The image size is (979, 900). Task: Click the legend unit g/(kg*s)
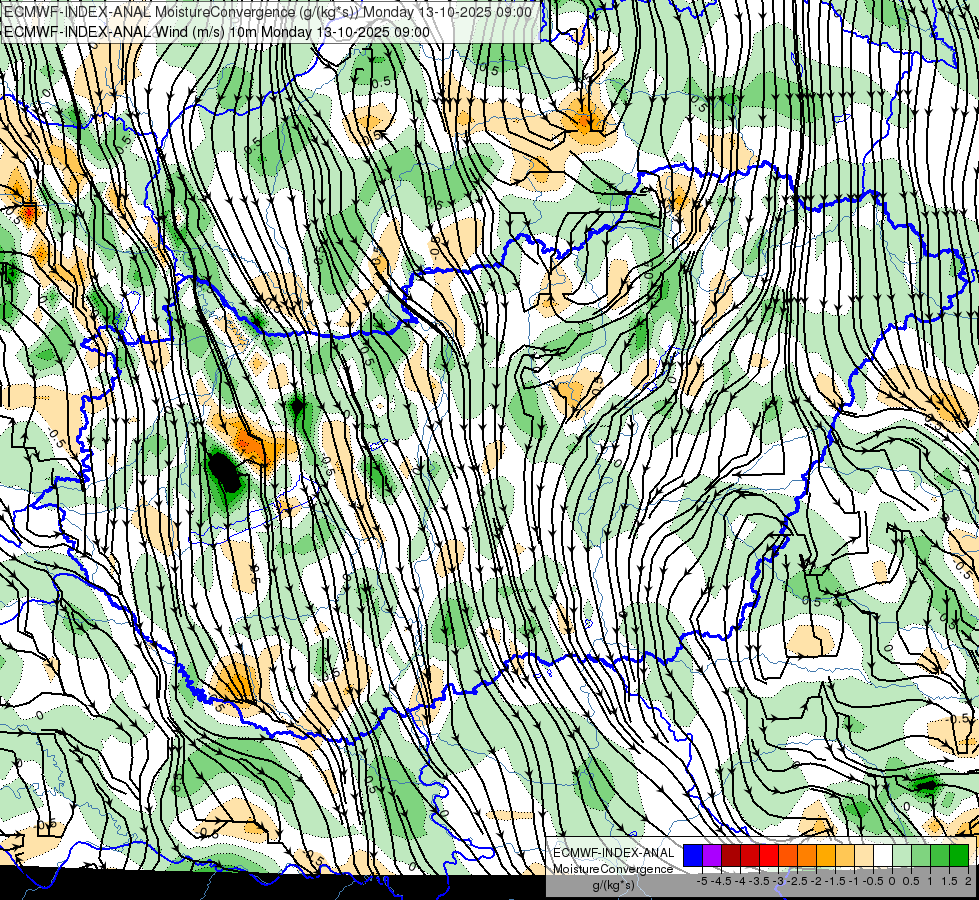[x=613, y=885]
